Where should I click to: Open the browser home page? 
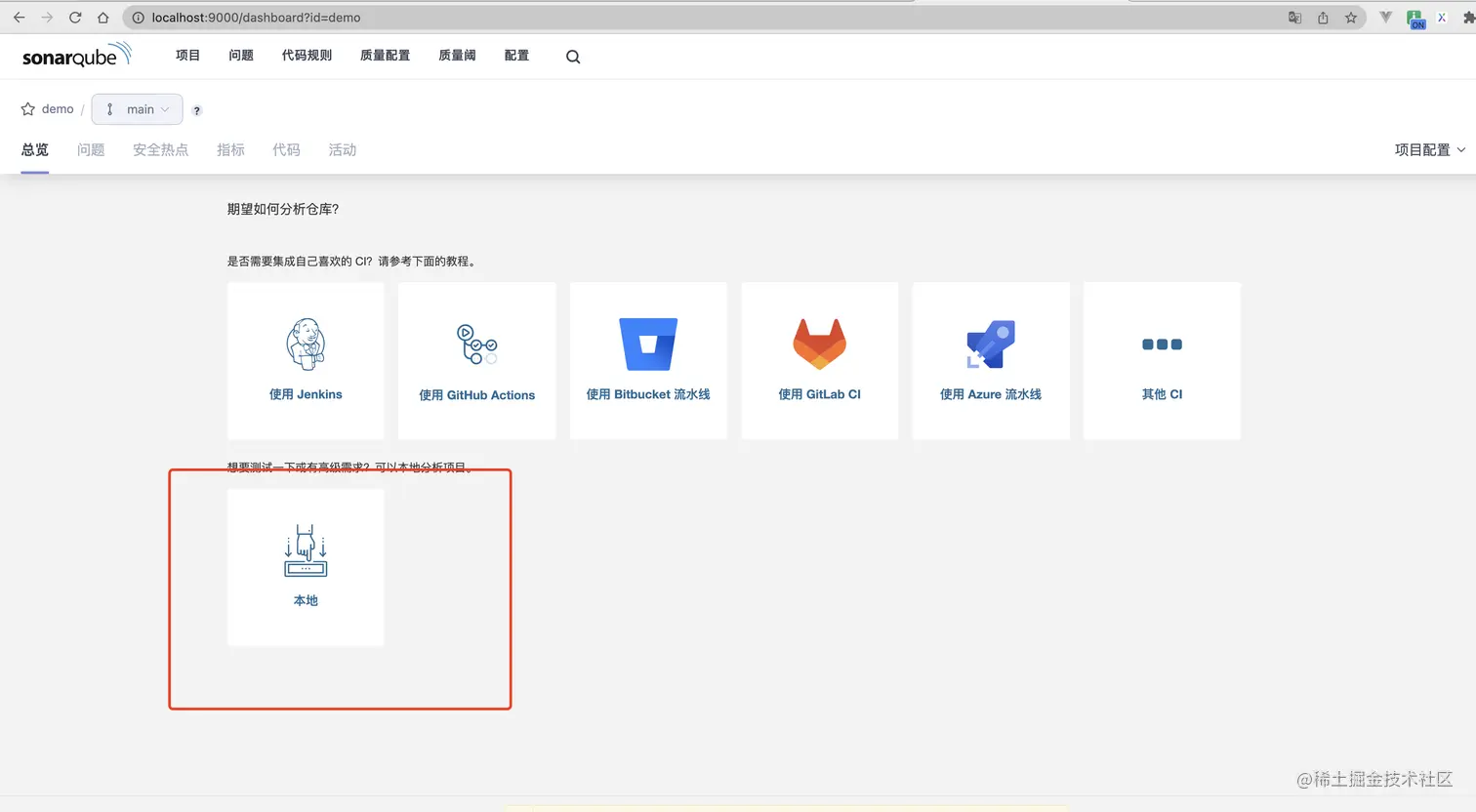pos(103,18)
